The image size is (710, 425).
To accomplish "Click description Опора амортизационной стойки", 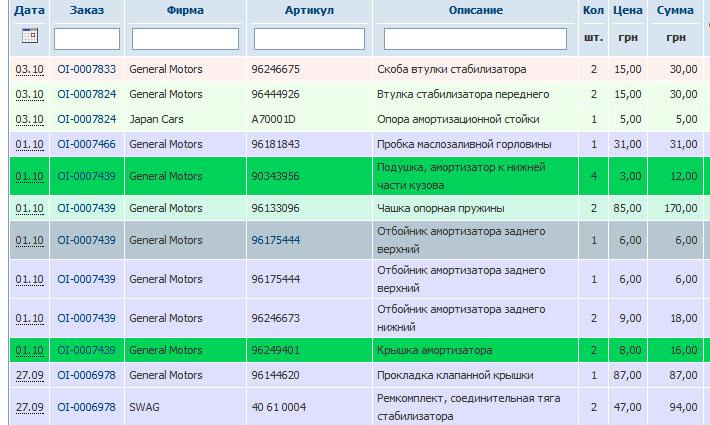I will (458, 119).
